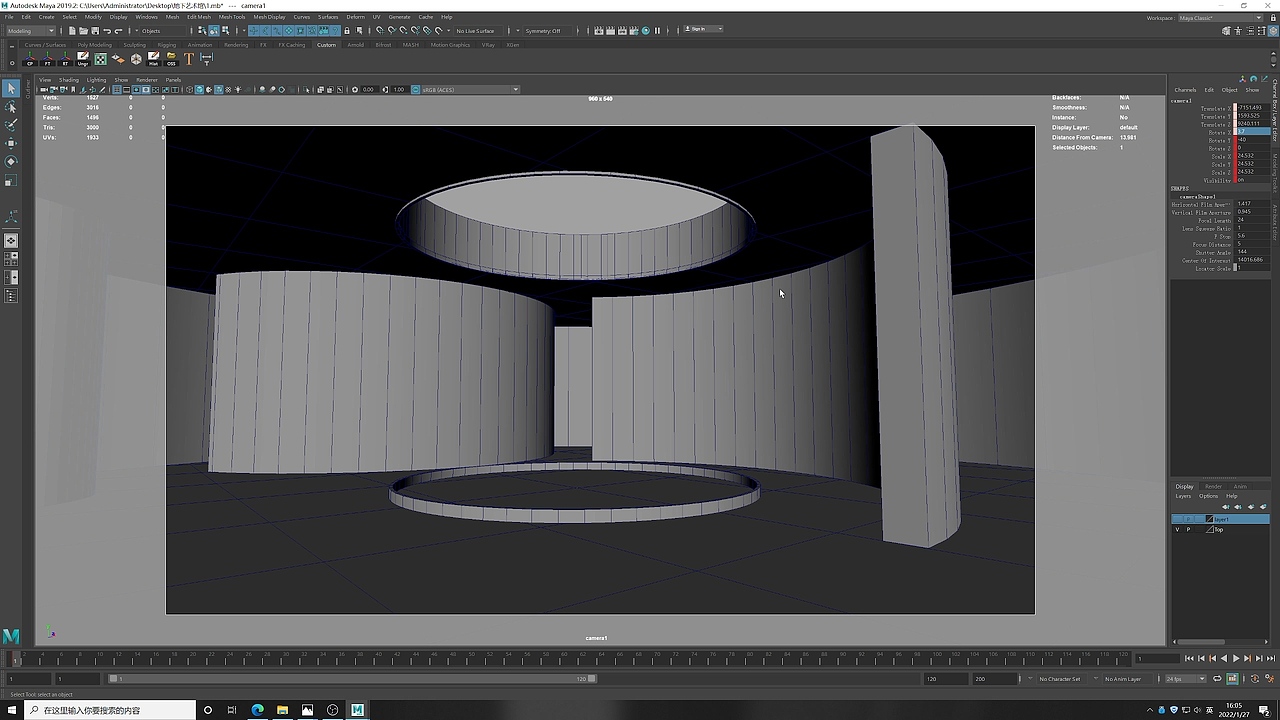This screenshot has height=720, width=1280.
Task: Click the orange T Type shelf icon
Action: point(188,59)
